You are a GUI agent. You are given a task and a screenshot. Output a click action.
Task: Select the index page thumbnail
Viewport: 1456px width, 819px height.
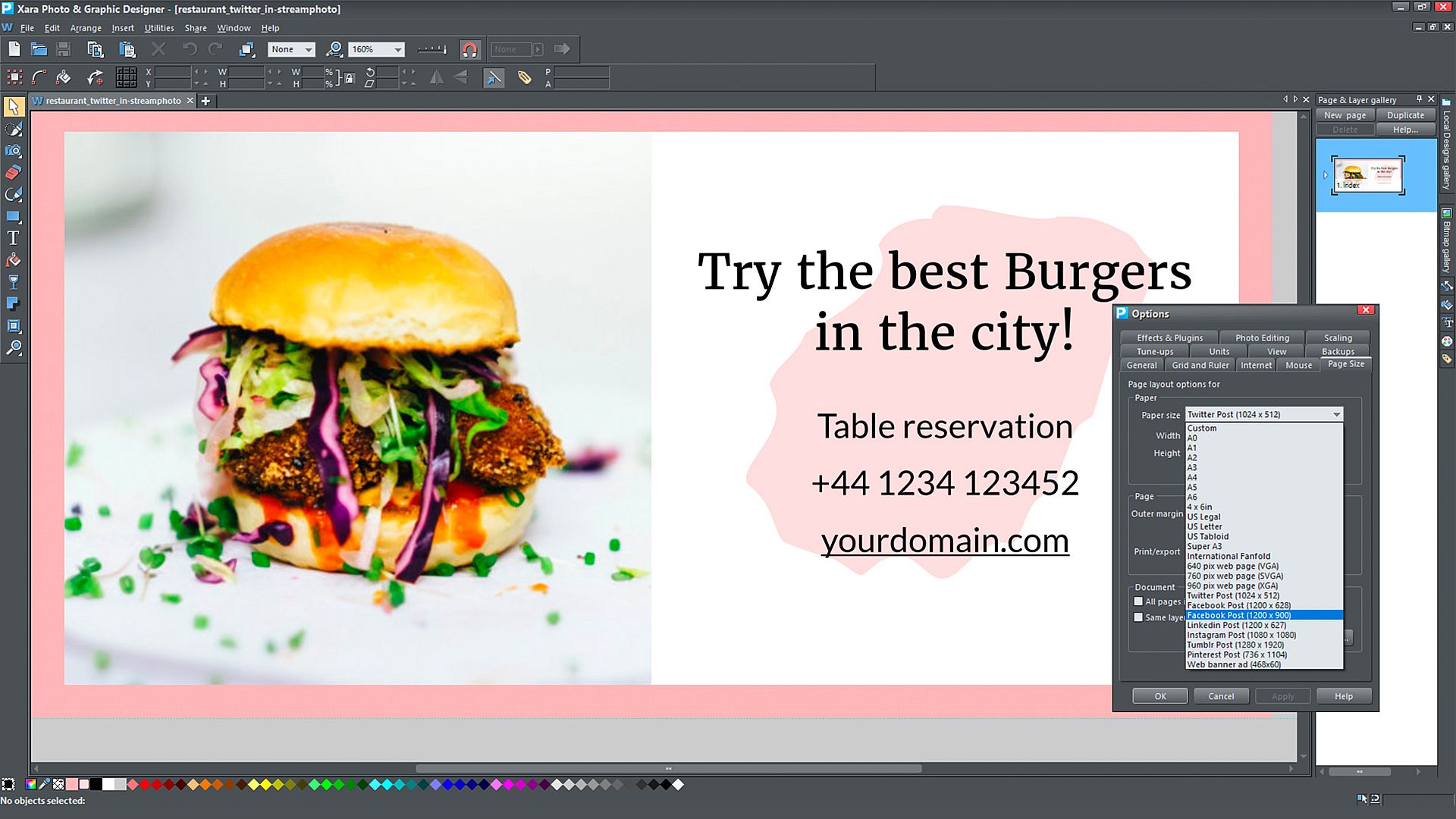pyautogui.click(x=1367, y=174)
